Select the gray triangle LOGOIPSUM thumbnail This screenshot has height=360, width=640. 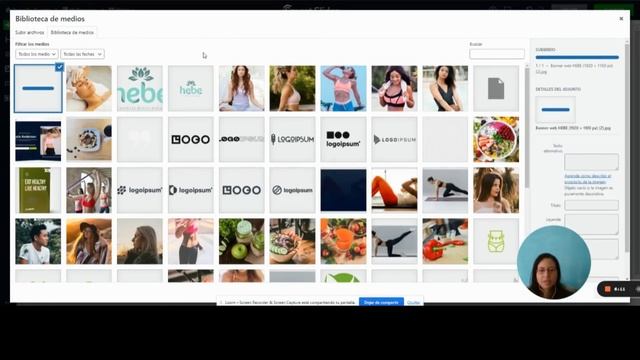coord(394,140)
